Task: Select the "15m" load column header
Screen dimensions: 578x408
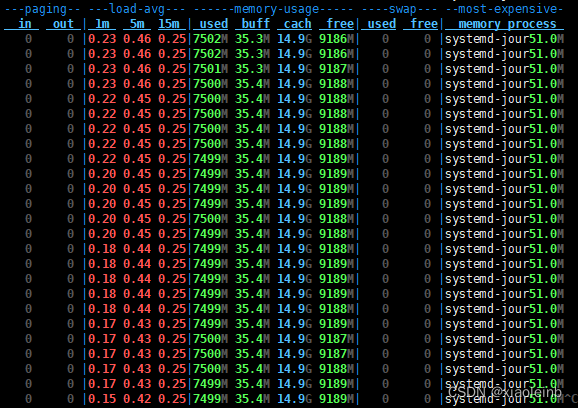Action: (x=168, y=24)
